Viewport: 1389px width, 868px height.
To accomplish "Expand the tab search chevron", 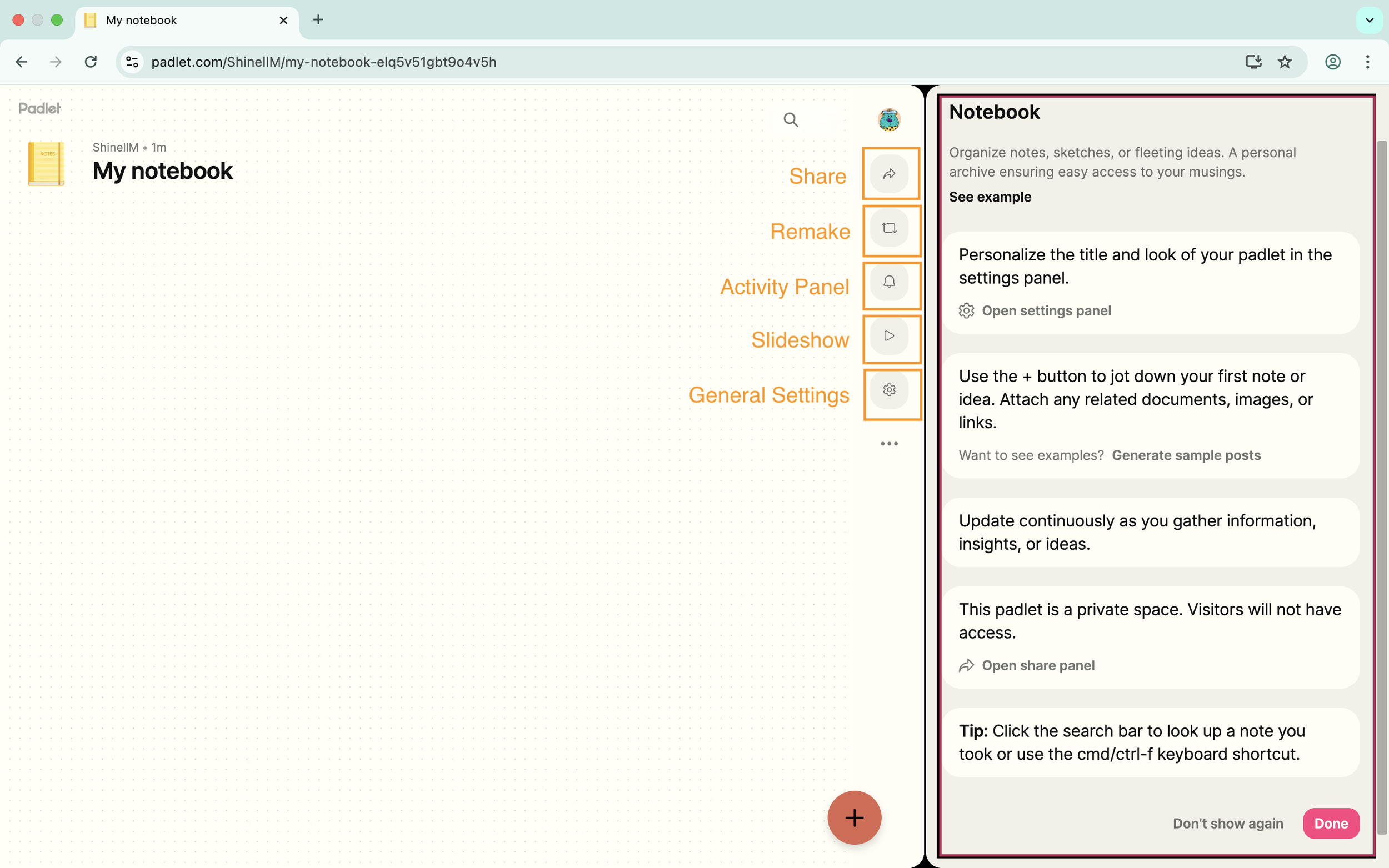I will tap(1369, 20).
